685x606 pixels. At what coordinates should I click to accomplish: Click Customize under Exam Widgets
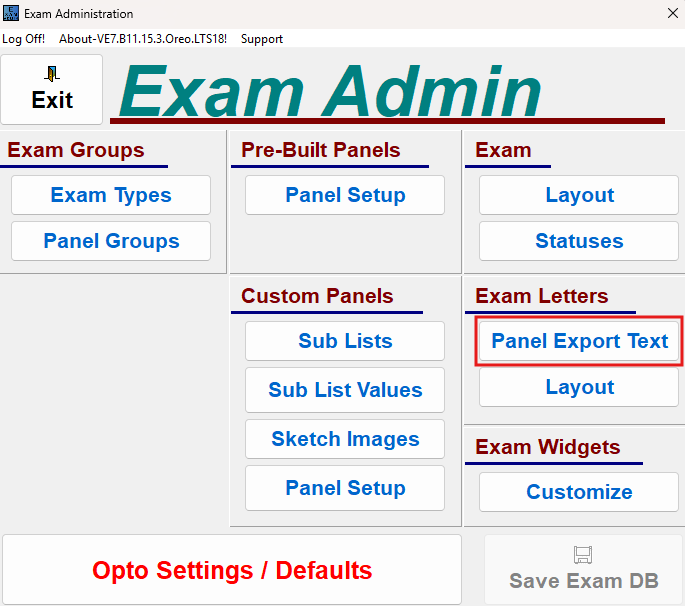(579, 492)
